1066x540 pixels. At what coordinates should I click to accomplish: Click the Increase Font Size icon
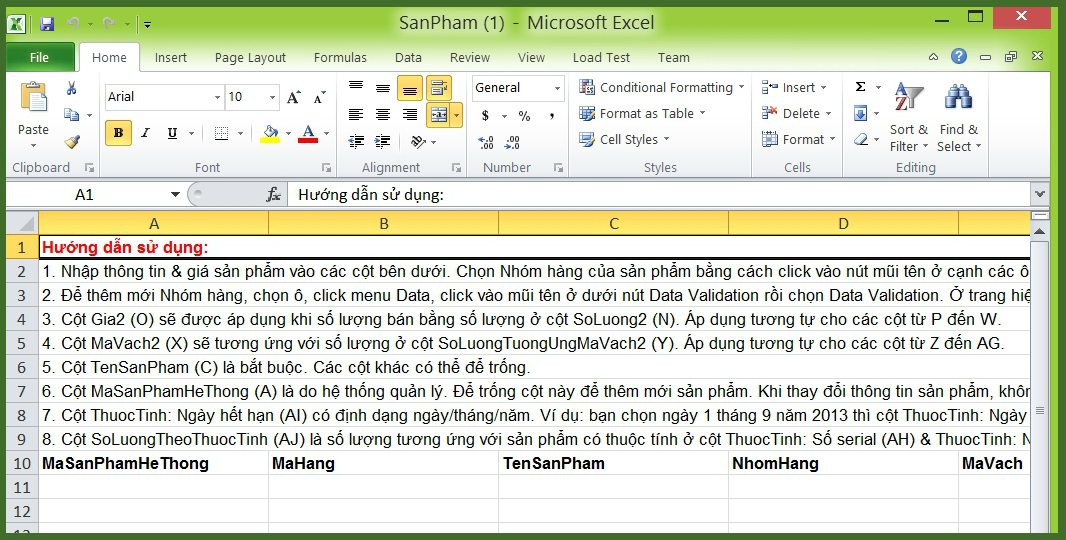[294, 97]
